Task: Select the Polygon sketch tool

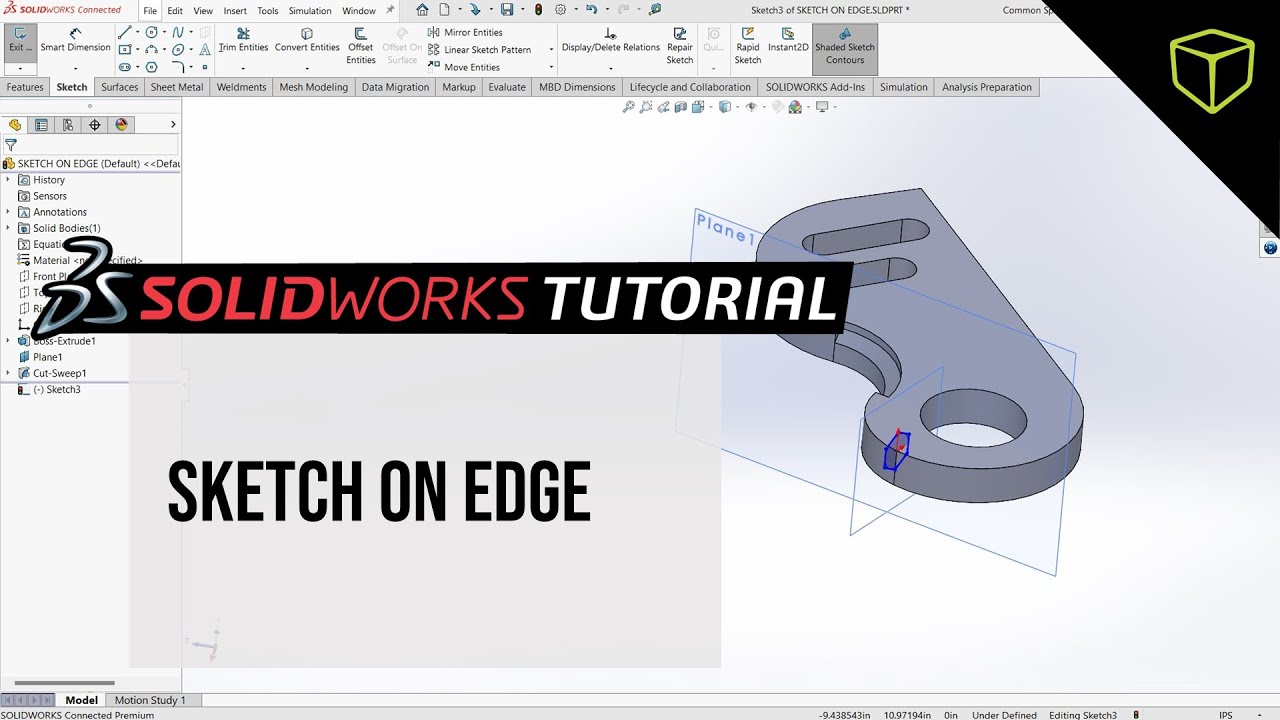Action: click(x=152, y=67)
